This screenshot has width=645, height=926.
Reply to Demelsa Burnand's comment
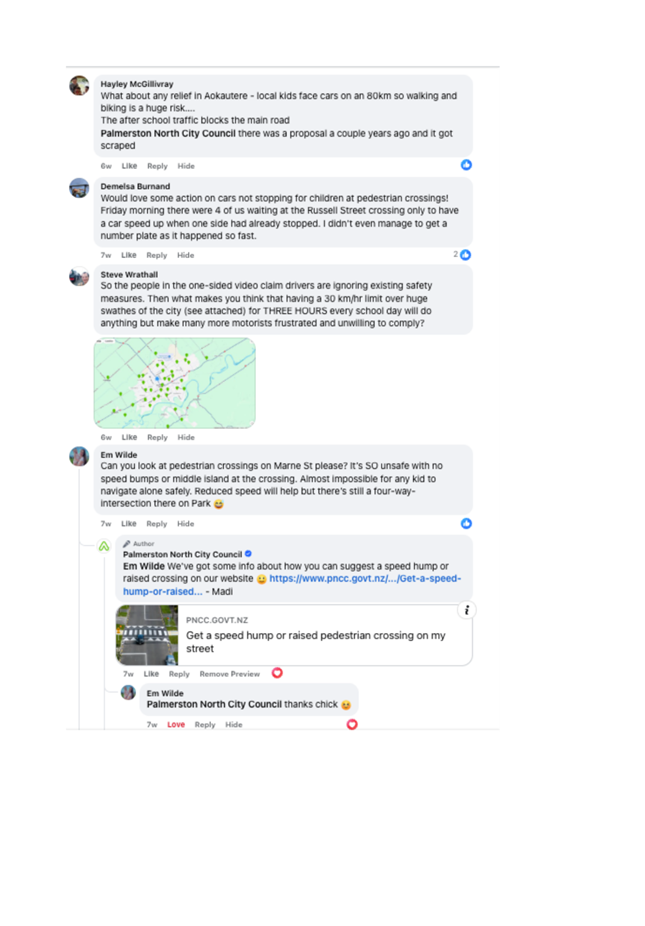point(157,255)
